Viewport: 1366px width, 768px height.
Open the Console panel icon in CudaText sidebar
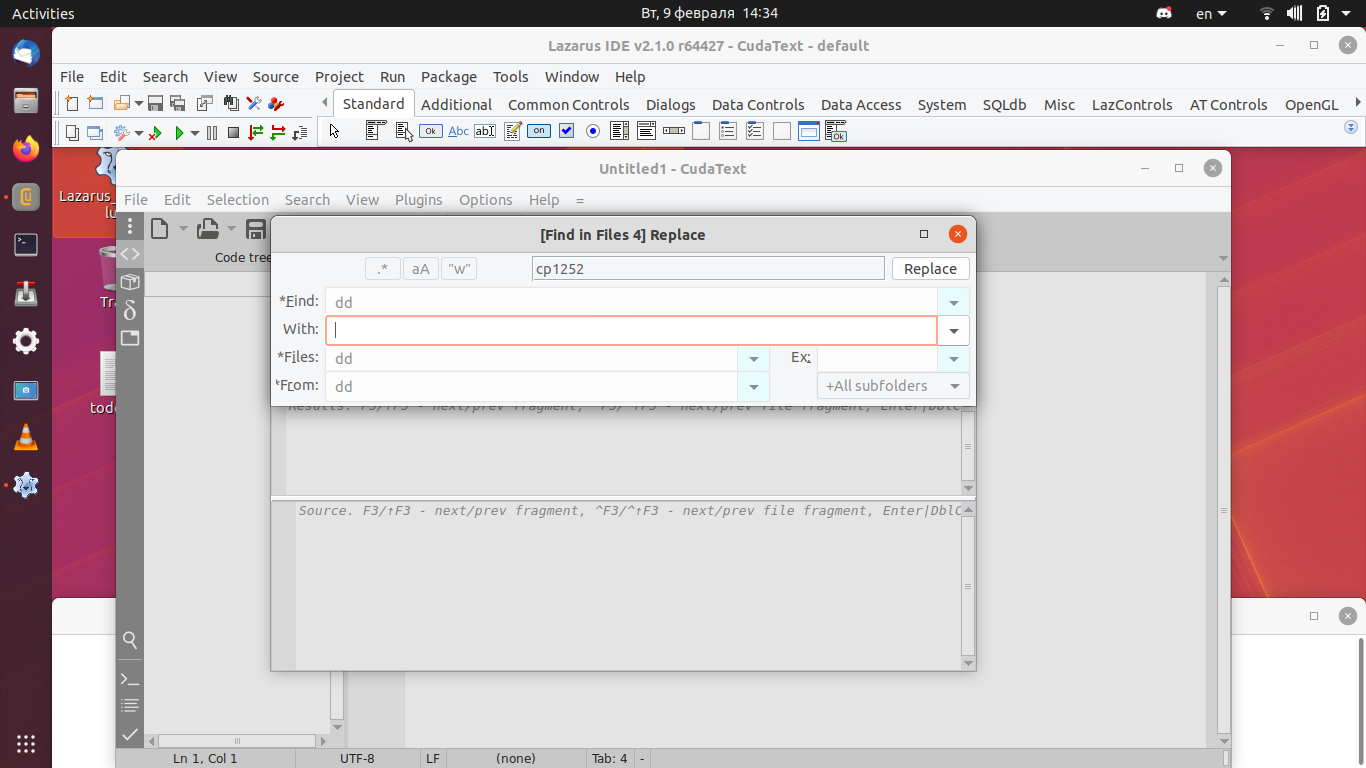point(129,678)
